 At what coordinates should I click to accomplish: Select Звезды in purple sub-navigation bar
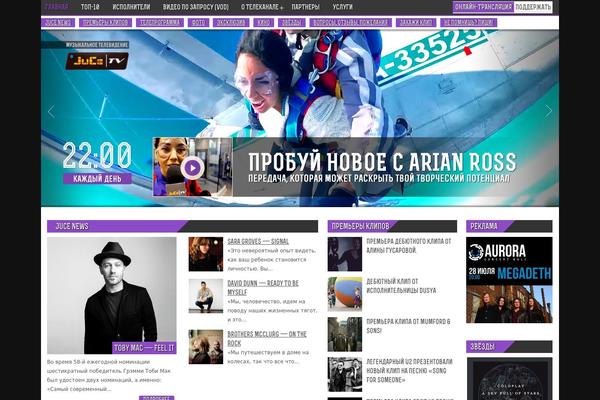click(x=291, y=23)
